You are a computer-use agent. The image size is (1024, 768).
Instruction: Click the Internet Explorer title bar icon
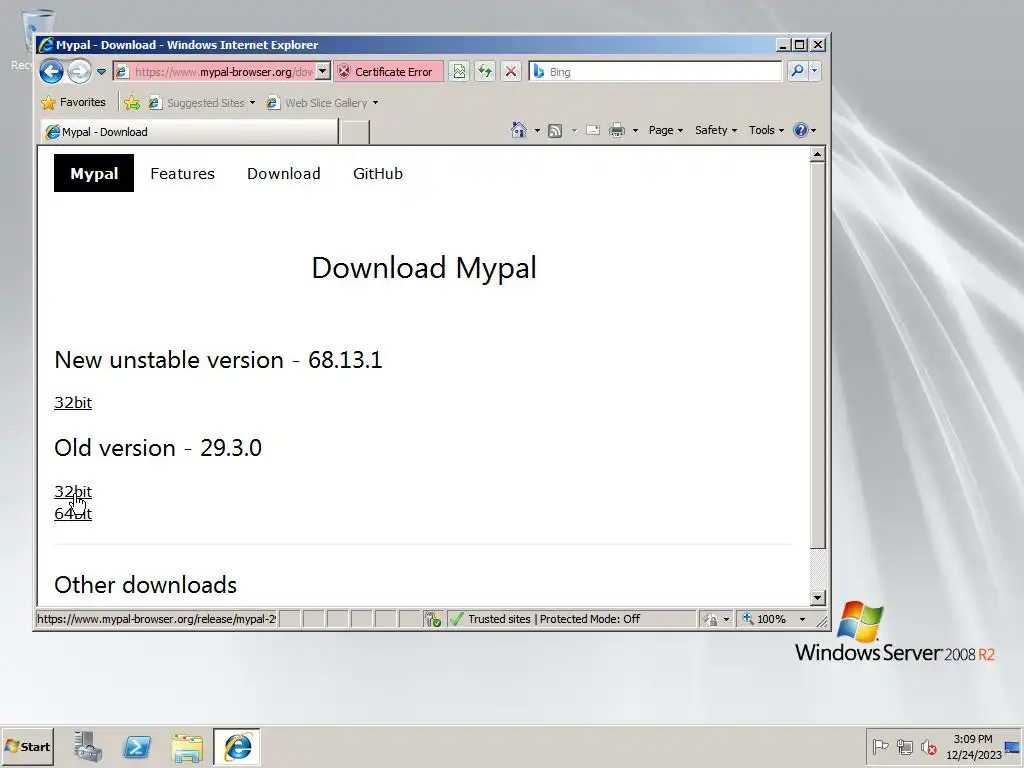click(x=46, y=45)
